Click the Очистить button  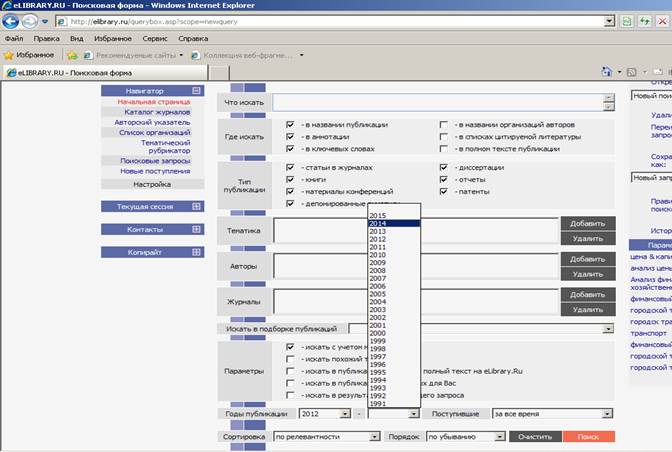[535, 437]
